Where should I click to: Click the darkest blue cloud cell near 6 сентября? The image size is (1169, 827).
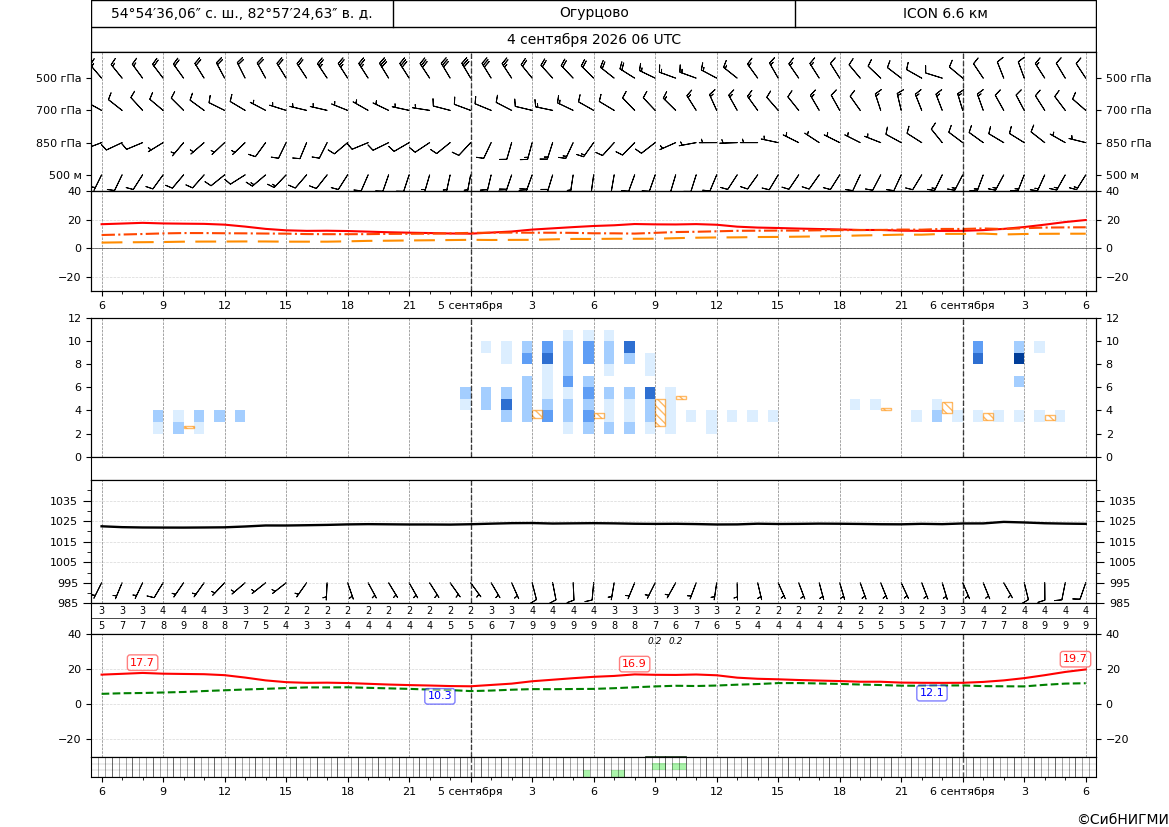(1019, 358)
